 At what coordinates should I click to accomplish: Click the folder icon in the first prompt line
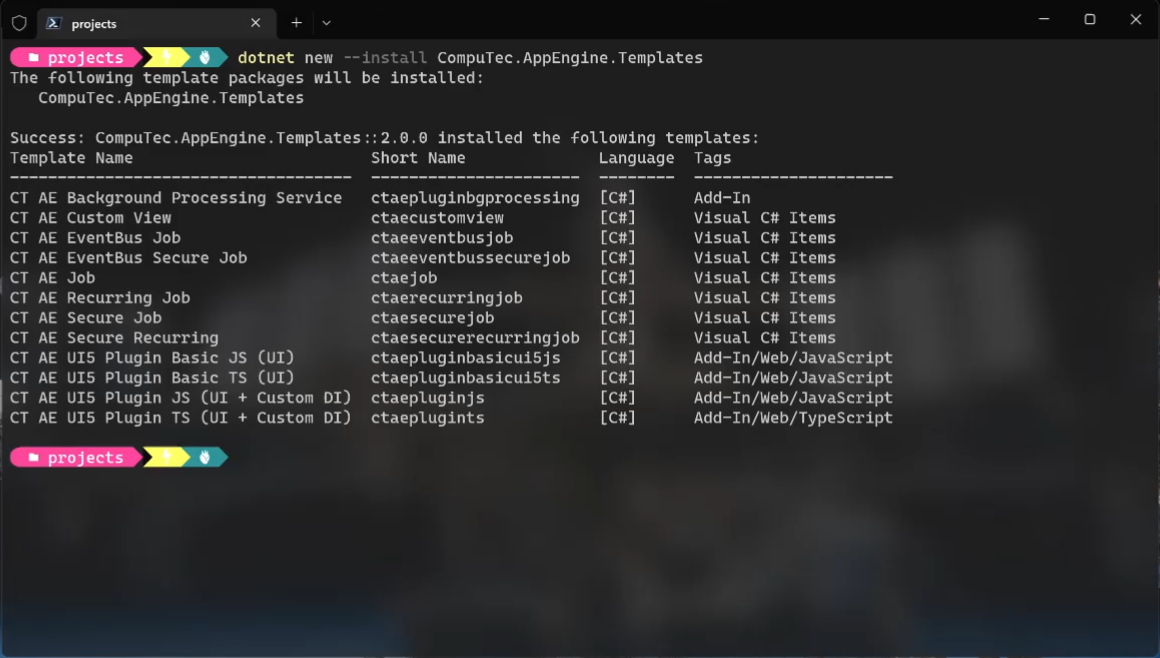pyautogui.click(x=34, y=58)
